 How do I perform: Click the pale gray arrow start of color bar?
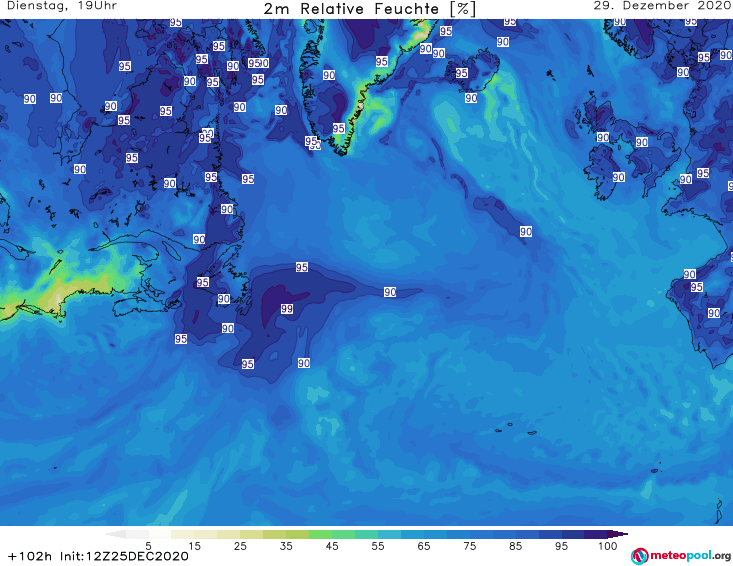pyautogui.click(x=115, y=534)
